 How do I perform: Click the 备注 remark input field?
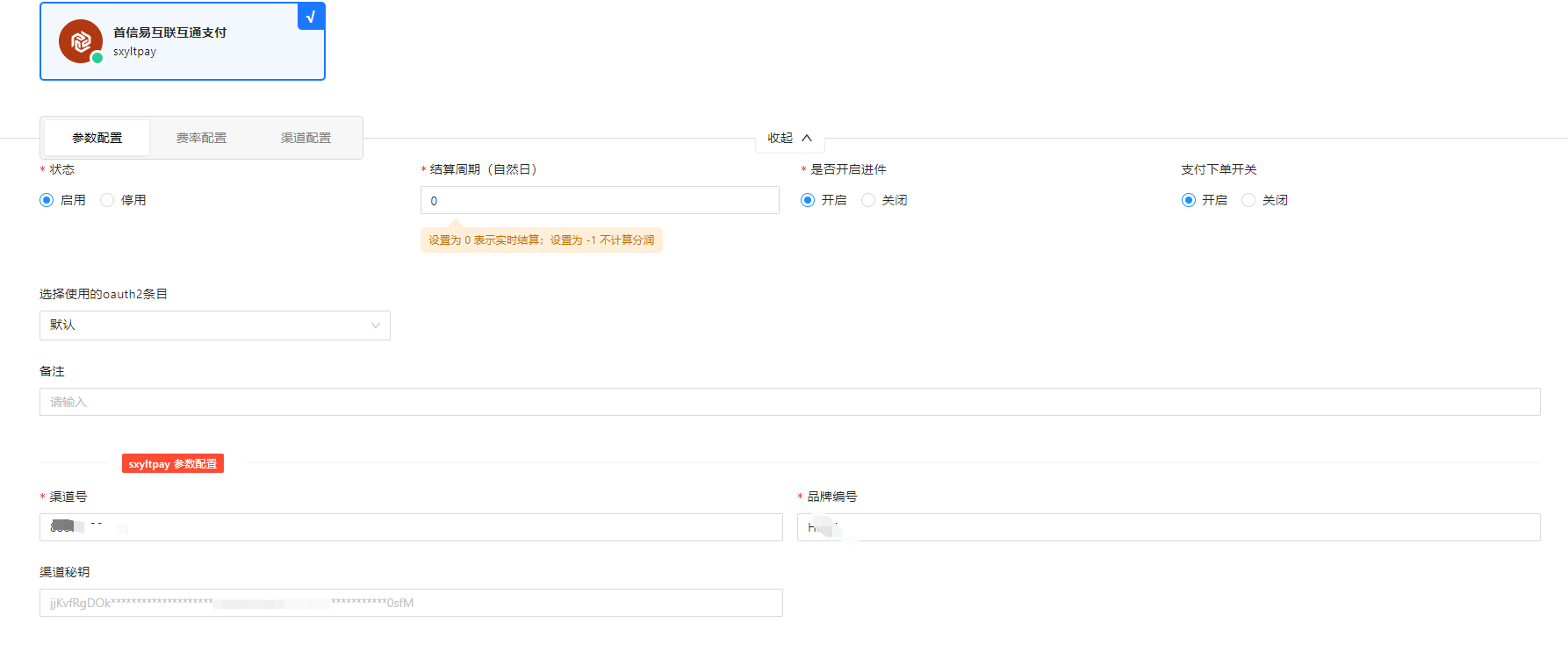[789, 402]
